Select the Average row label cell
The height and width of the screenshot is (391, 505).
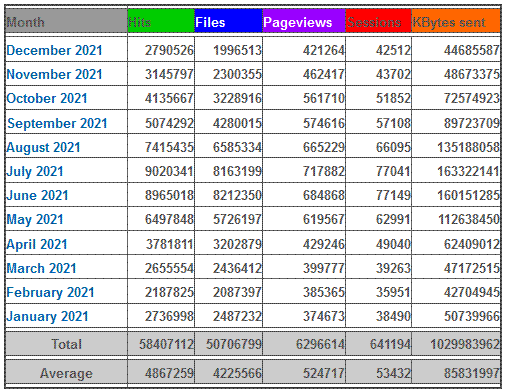[x=66, y=373]
